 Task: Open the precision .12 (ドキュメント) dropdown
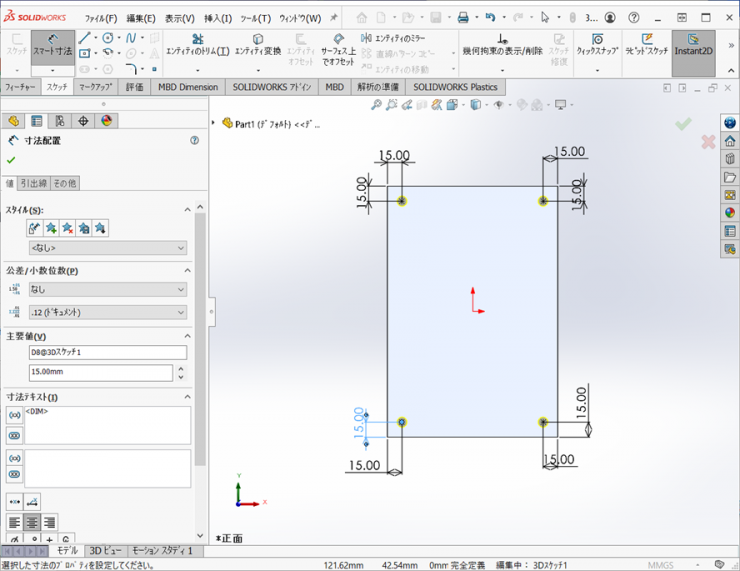(x=107, y=313)
